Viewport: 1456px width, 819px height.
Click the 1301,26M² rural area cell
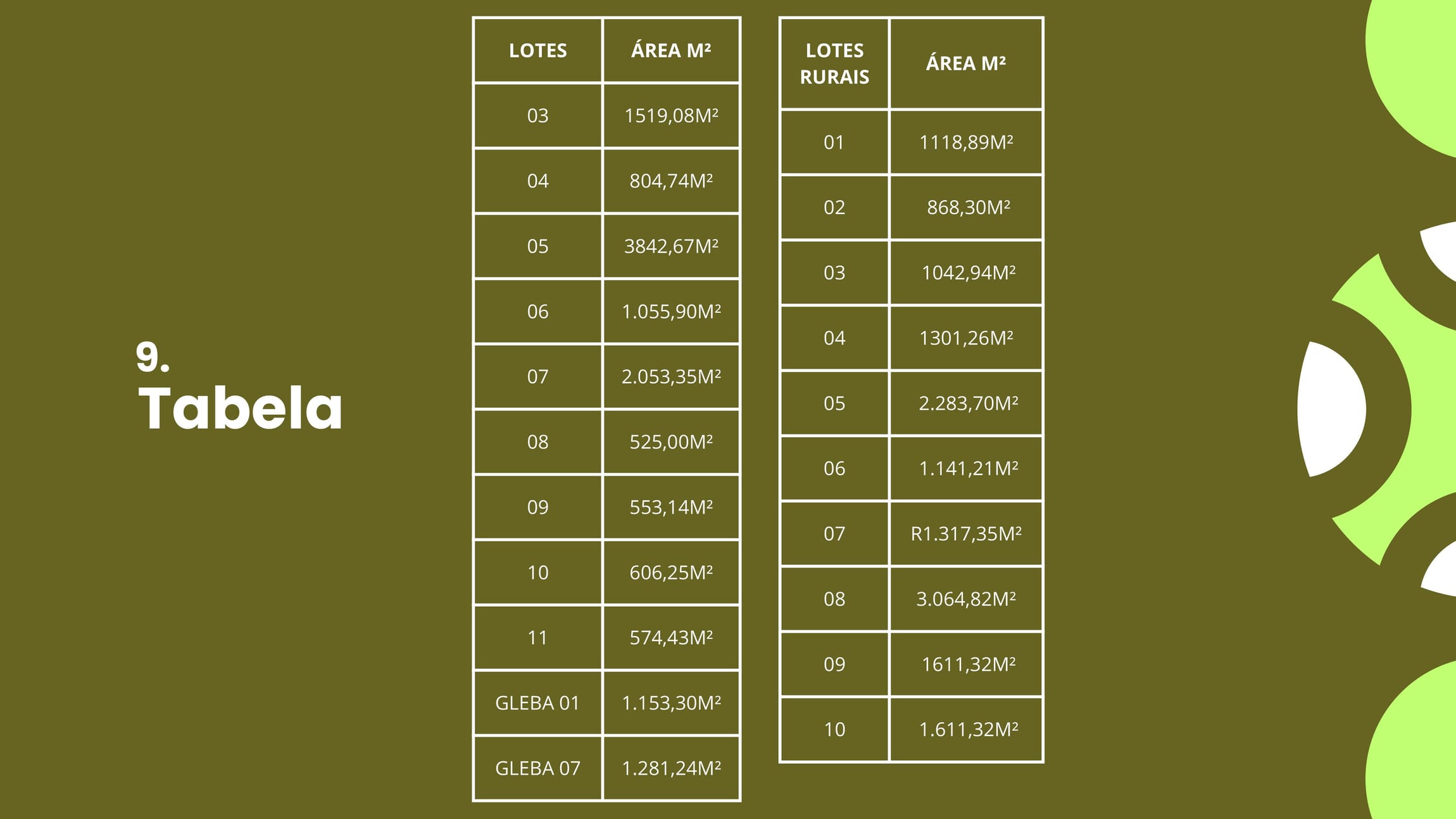966,338
